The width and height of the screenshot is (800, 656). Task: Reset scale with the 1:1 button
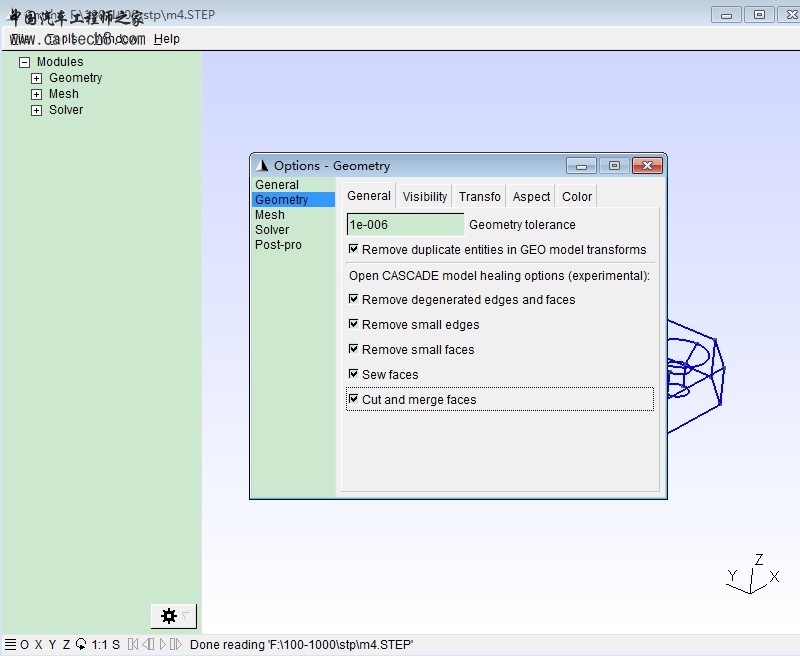pos(99,645)
